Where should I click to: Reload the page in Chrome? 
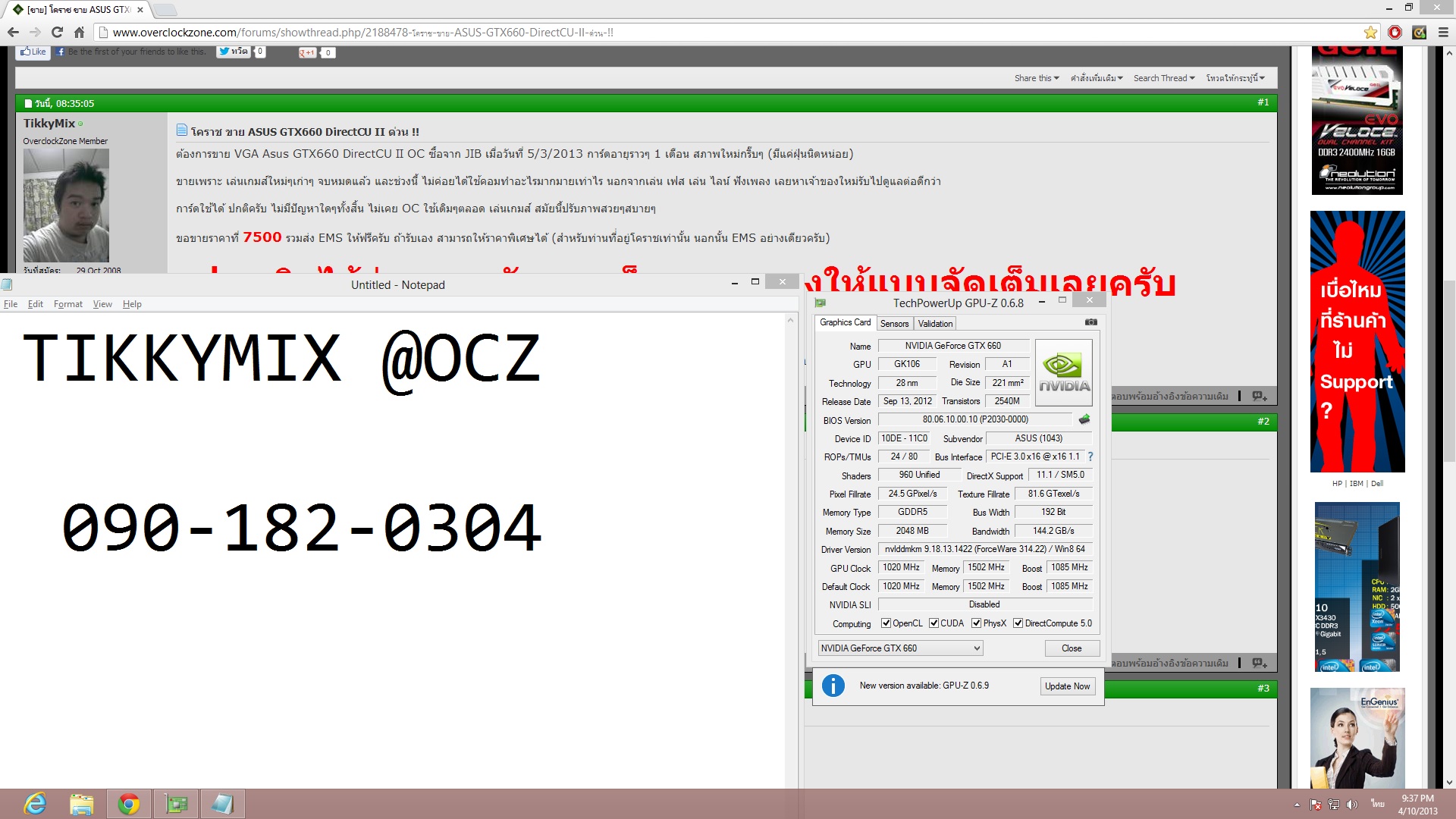pos(57,33)
